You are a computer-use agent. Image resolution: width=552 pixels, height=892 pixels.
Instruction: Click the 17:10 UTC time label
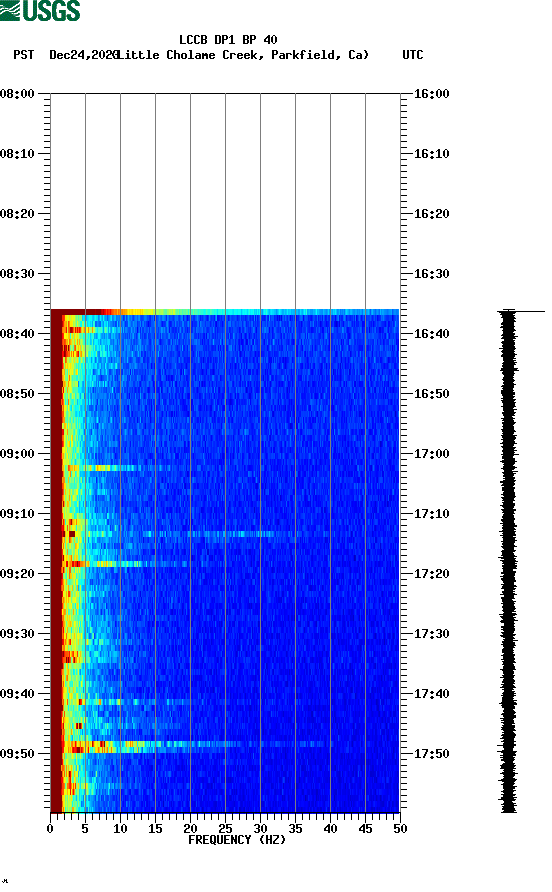coord(431,514)
